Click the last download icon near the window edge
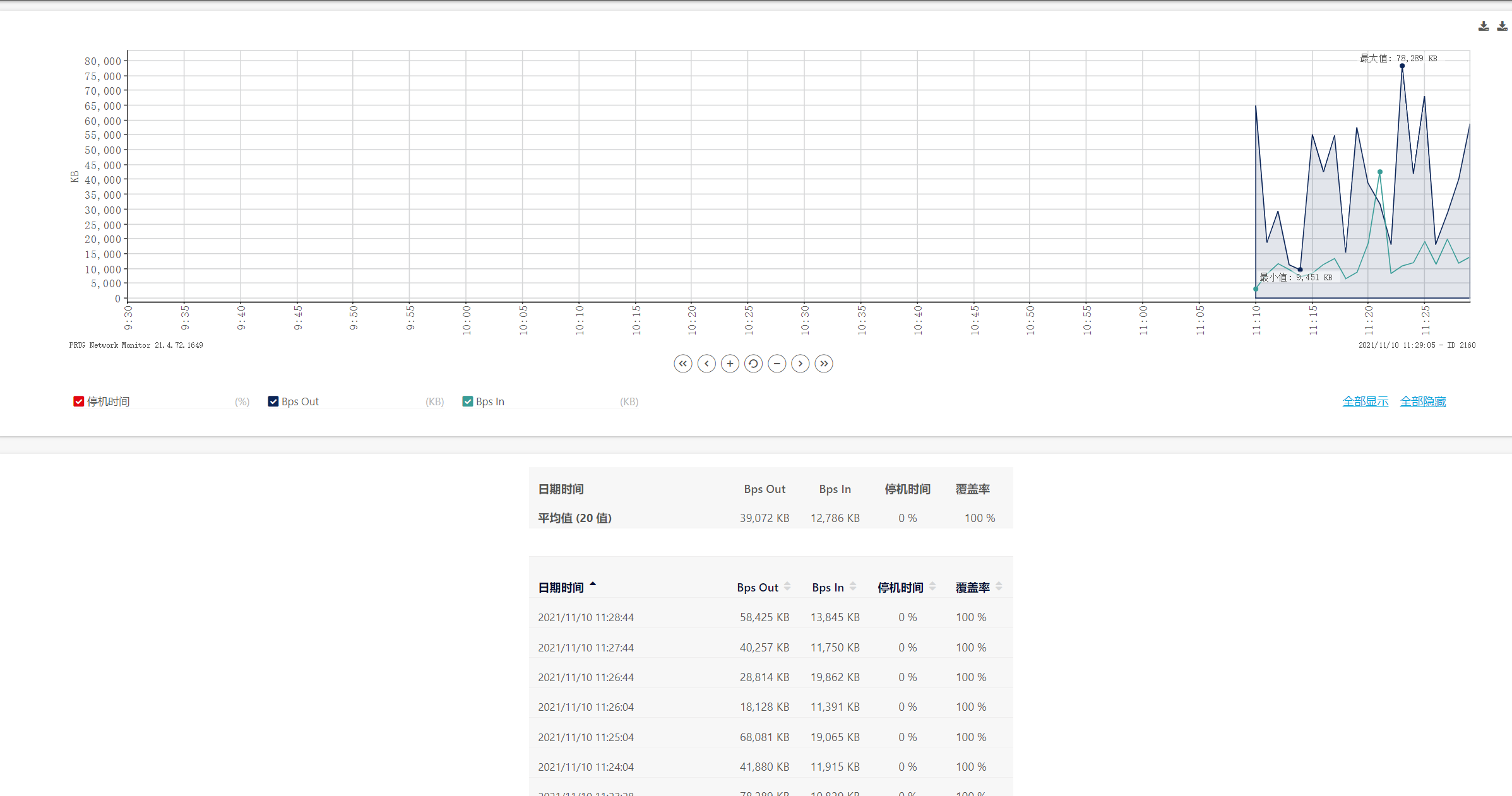Image resolution: width=1512 pixels, height=796 pixels. coord(1503,26)
